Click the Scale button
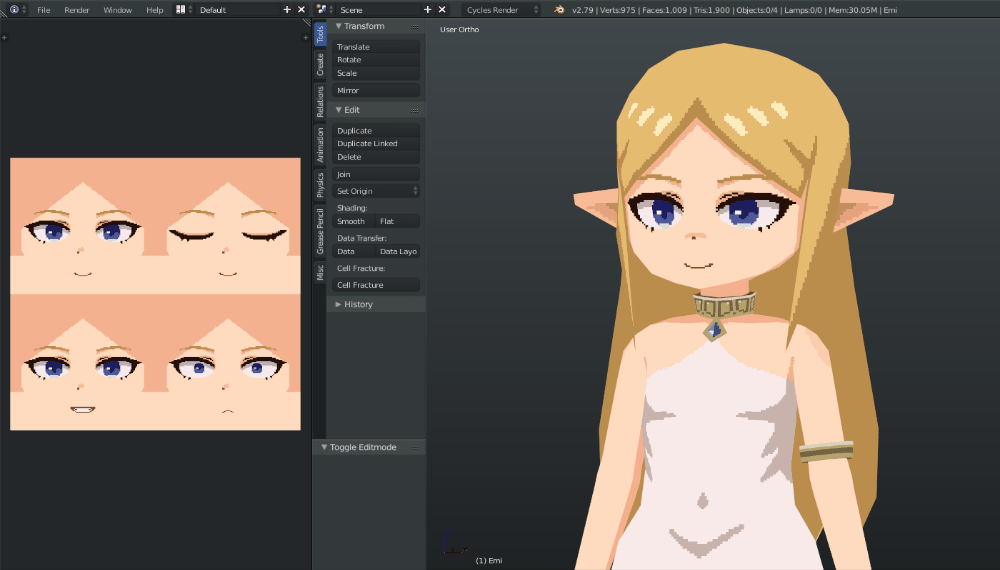 tap(376, 73)
